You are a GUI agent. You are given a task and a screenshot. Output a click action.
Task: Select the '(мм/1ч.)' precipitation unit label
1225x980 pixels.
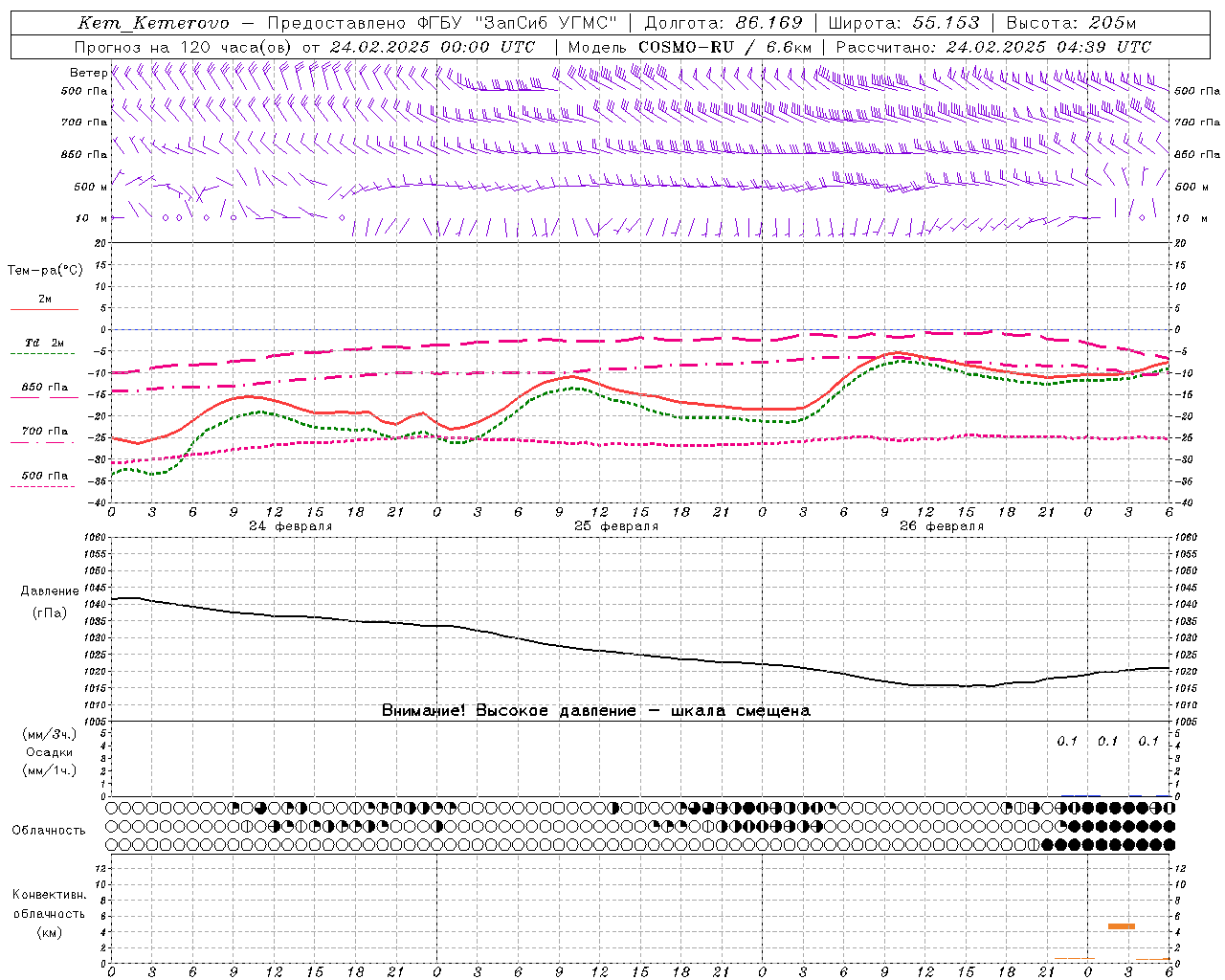click(50, 770)
